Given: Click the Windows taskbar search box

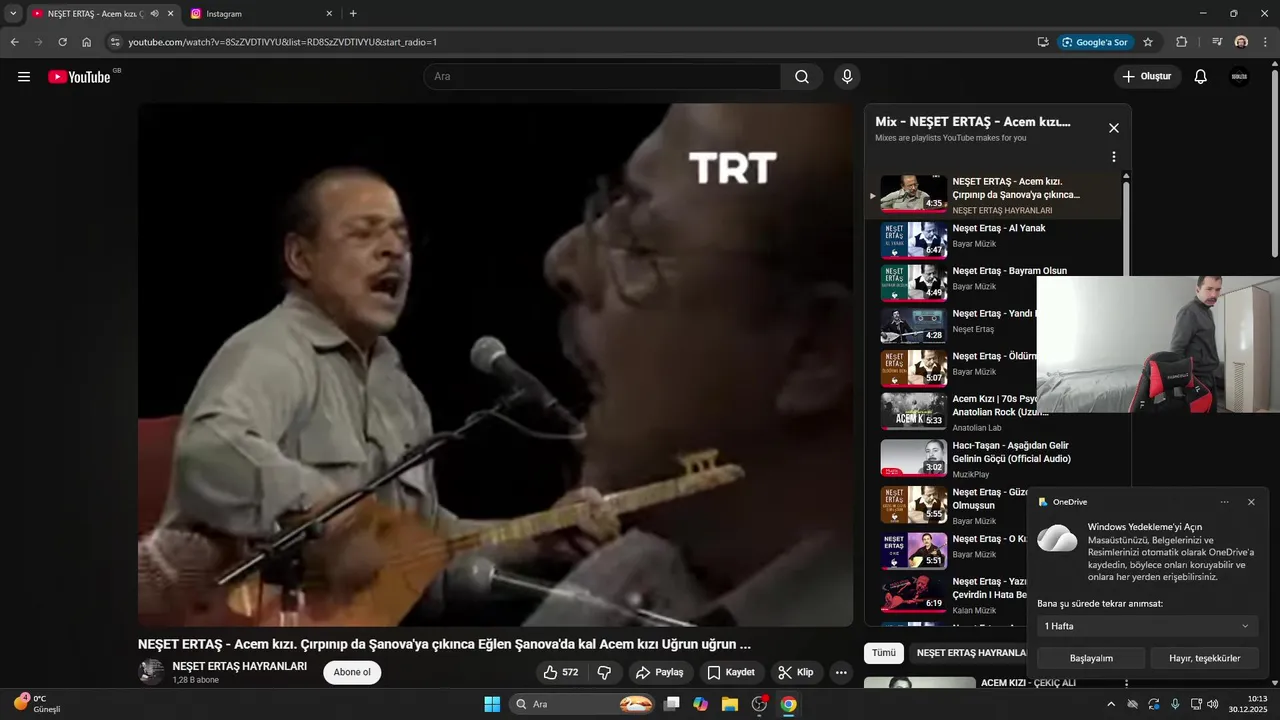Looking at the screenshot, I should [583, 704].
